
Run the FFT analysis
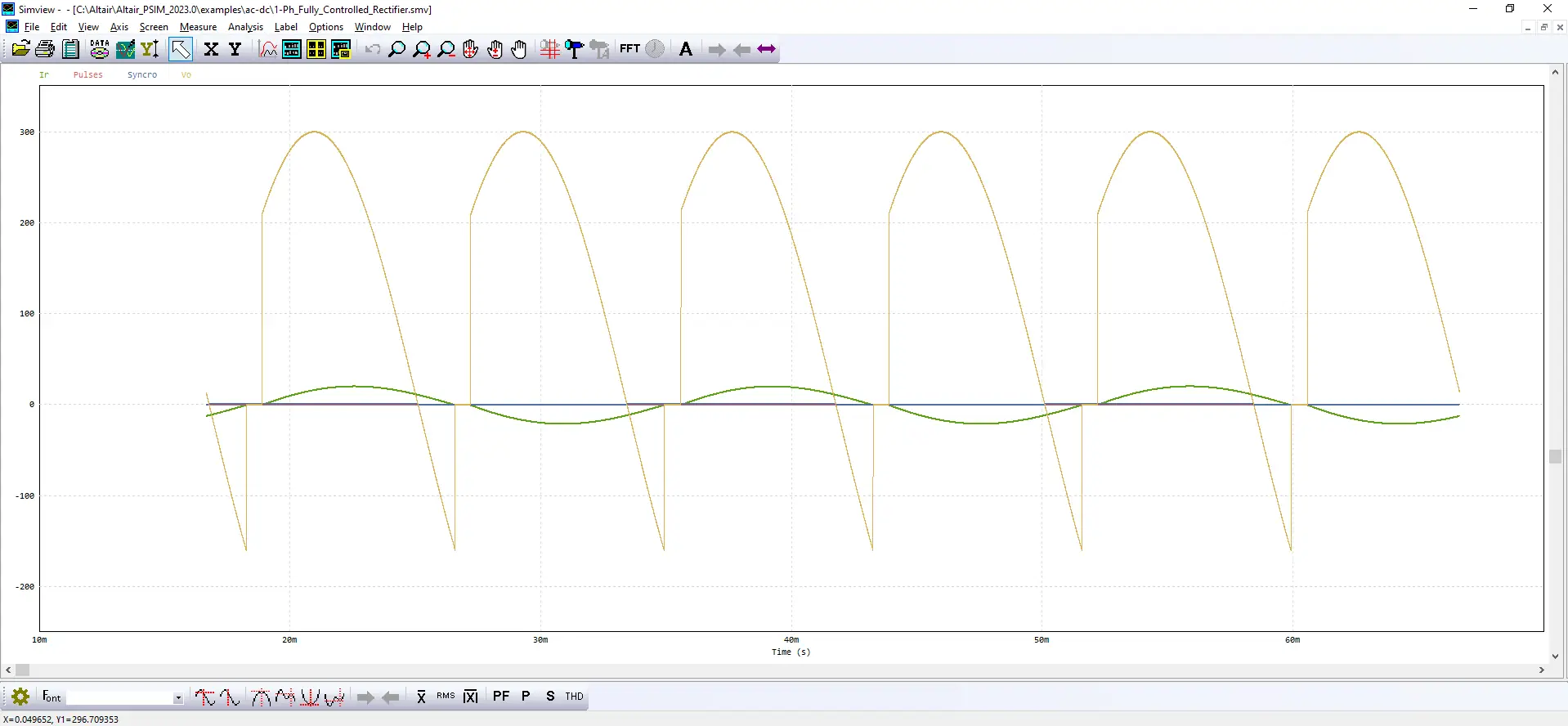pyautogui.click(x=629, y=49)
